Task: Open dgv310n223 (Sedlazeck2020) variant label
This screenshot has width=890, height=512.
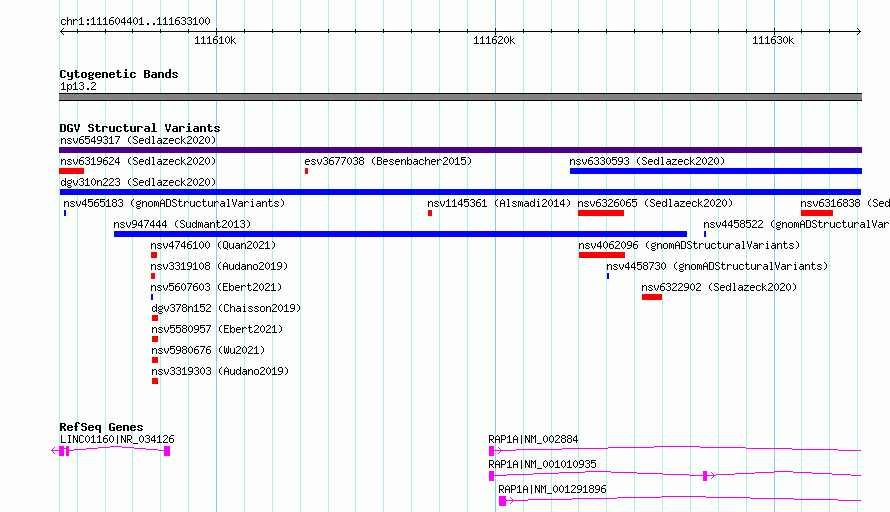Action: tap(138, 182)
